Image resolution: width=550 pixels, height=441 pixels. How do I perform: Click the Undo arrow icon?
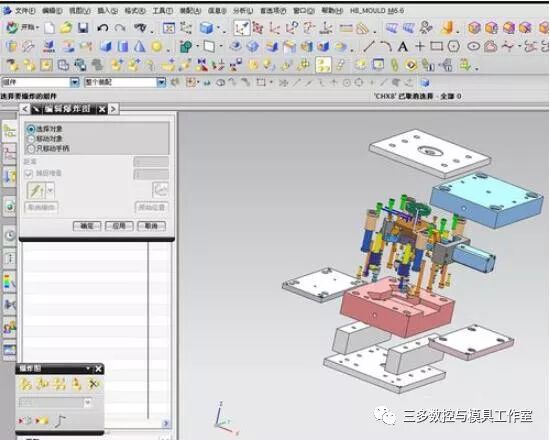click(x=102, y=28)
